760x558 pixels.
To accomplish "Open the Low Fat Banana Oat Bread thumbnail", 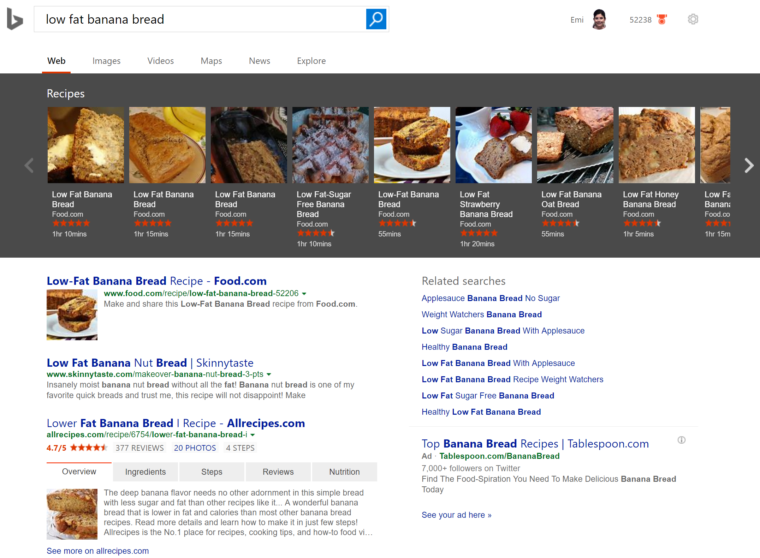I will [575, 145].
